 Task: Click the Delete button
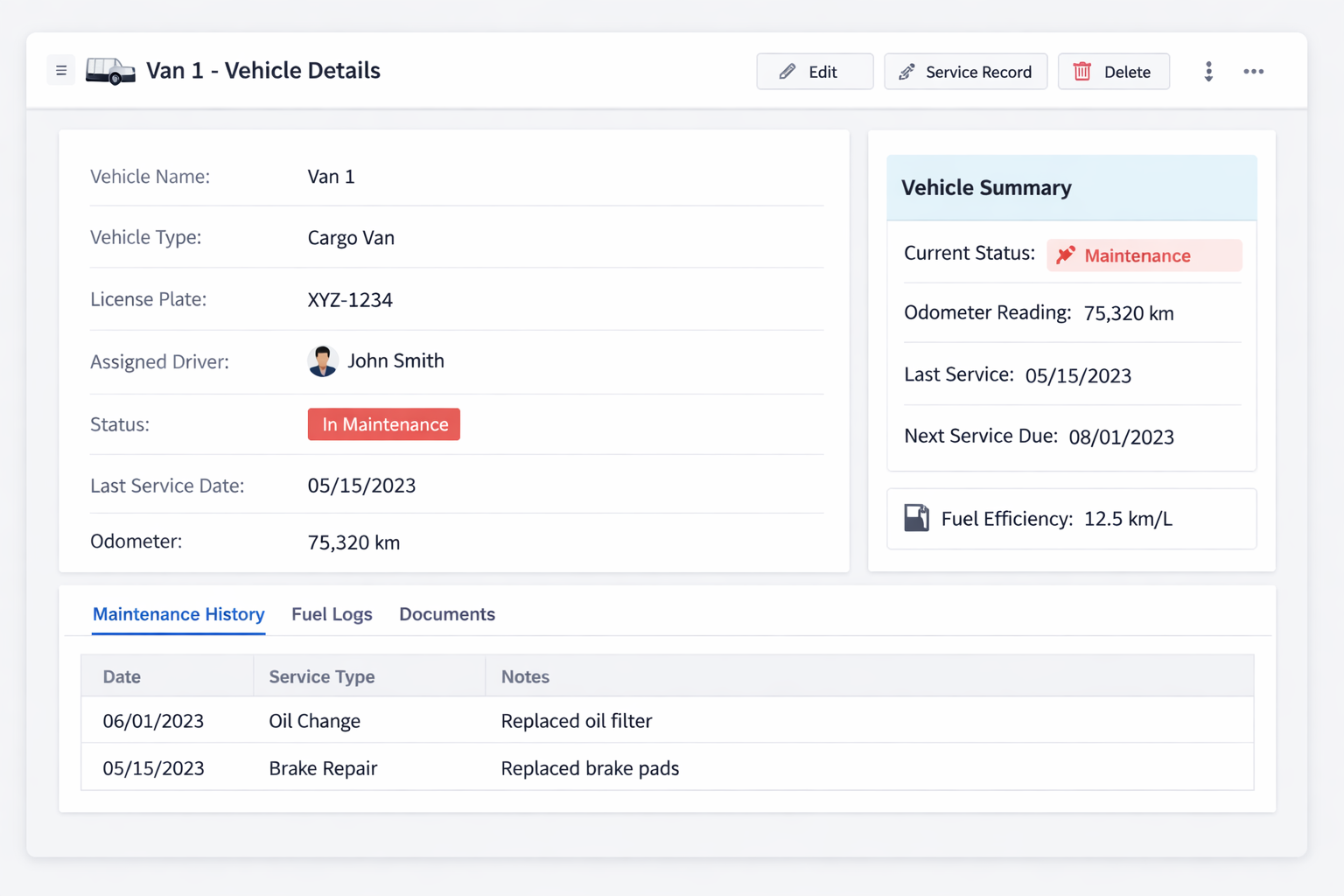(x=1113, y=71)
